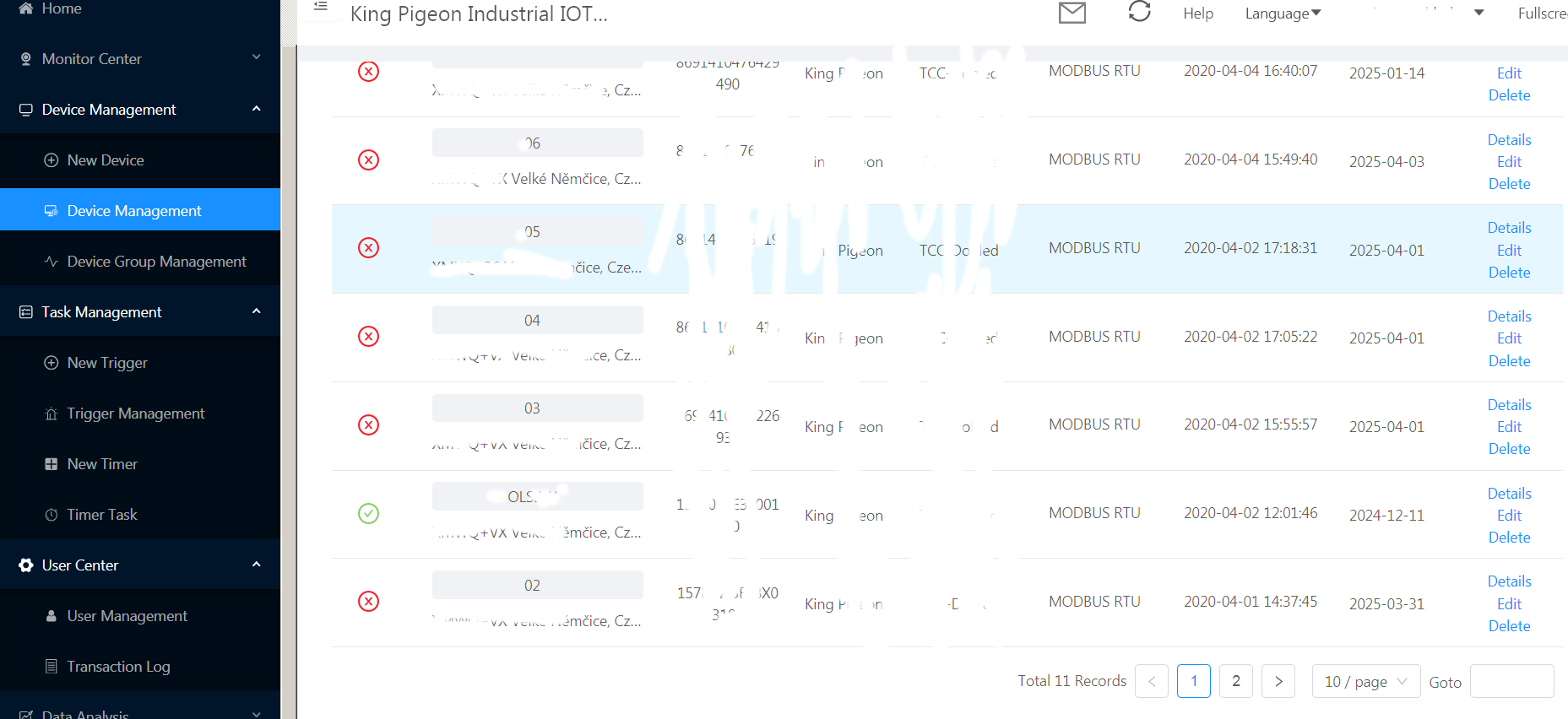The width and height of the screenshot is (1568, 719).
Task: Select Trigger Management menu item
Action: tap(136, 414)
